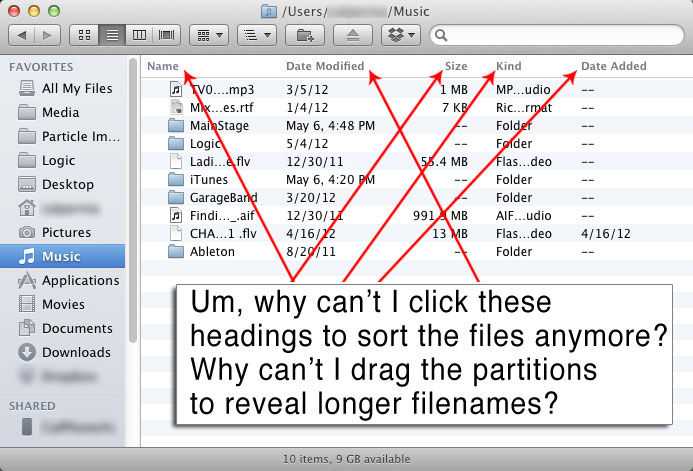693x471 pixels.
Task: Click the FAVORITES sidebar heading
Action: [x=41, y=67]
